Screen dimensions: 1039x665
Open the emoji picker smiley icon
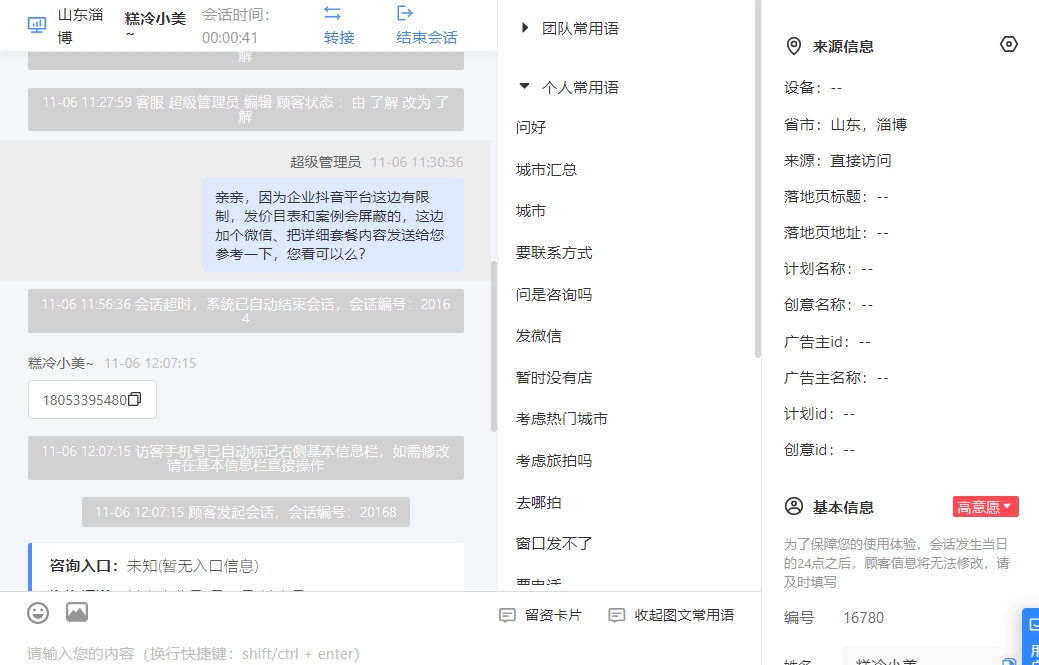coord(38,613)
